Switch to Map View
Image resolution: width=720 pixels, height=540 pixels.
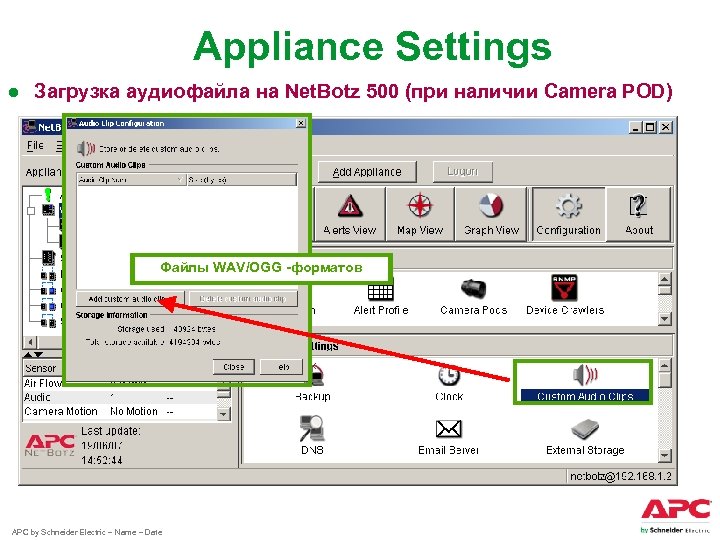coord(420,214)
